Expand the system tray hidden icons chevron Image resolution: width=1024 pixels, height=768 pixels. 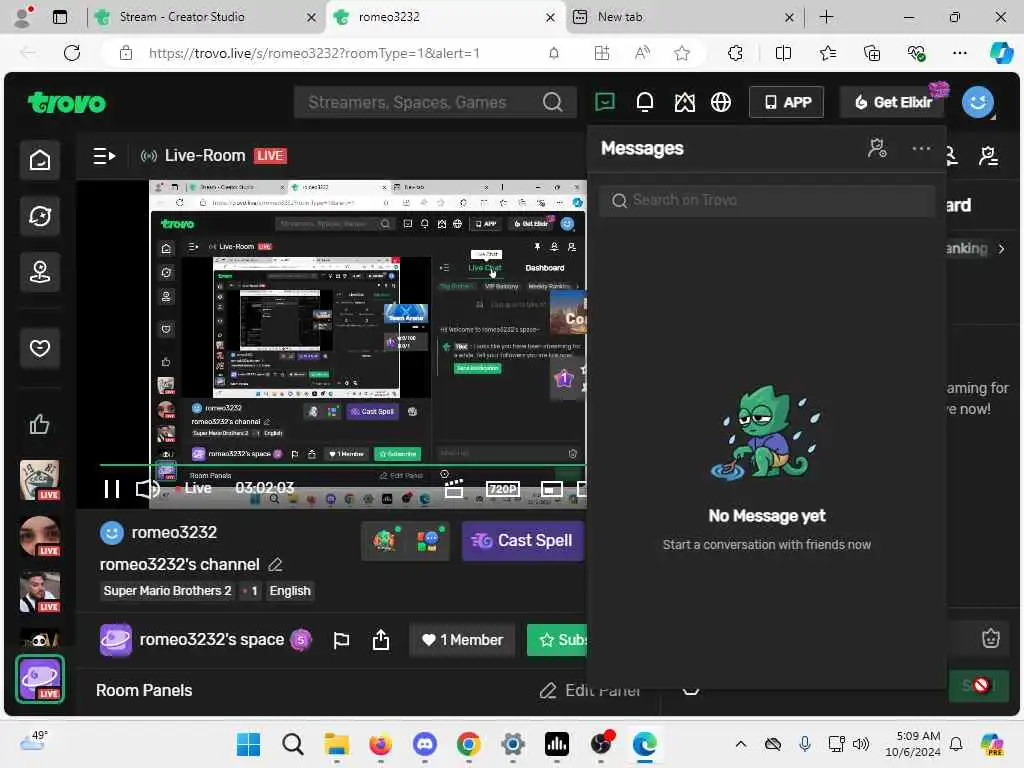(741, 744)
